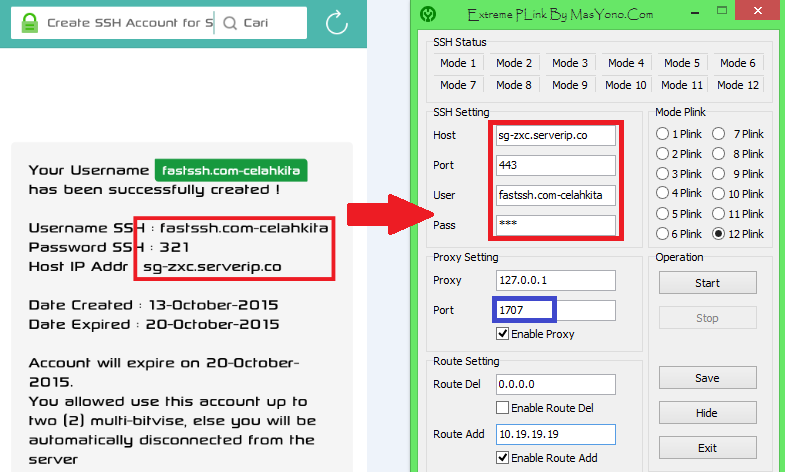
Task: Select the 8 Plink radio option
Action: point(718,154)
